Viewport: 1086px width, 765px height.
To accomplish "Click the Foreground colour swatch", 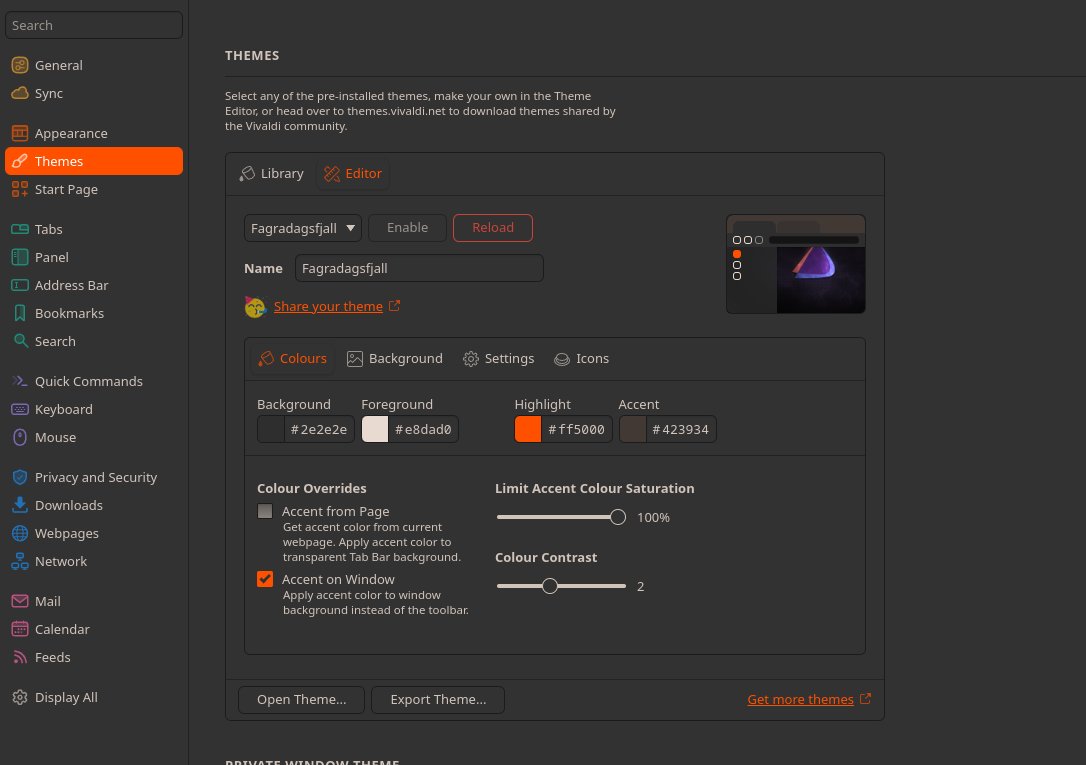I will coord(375,429).
